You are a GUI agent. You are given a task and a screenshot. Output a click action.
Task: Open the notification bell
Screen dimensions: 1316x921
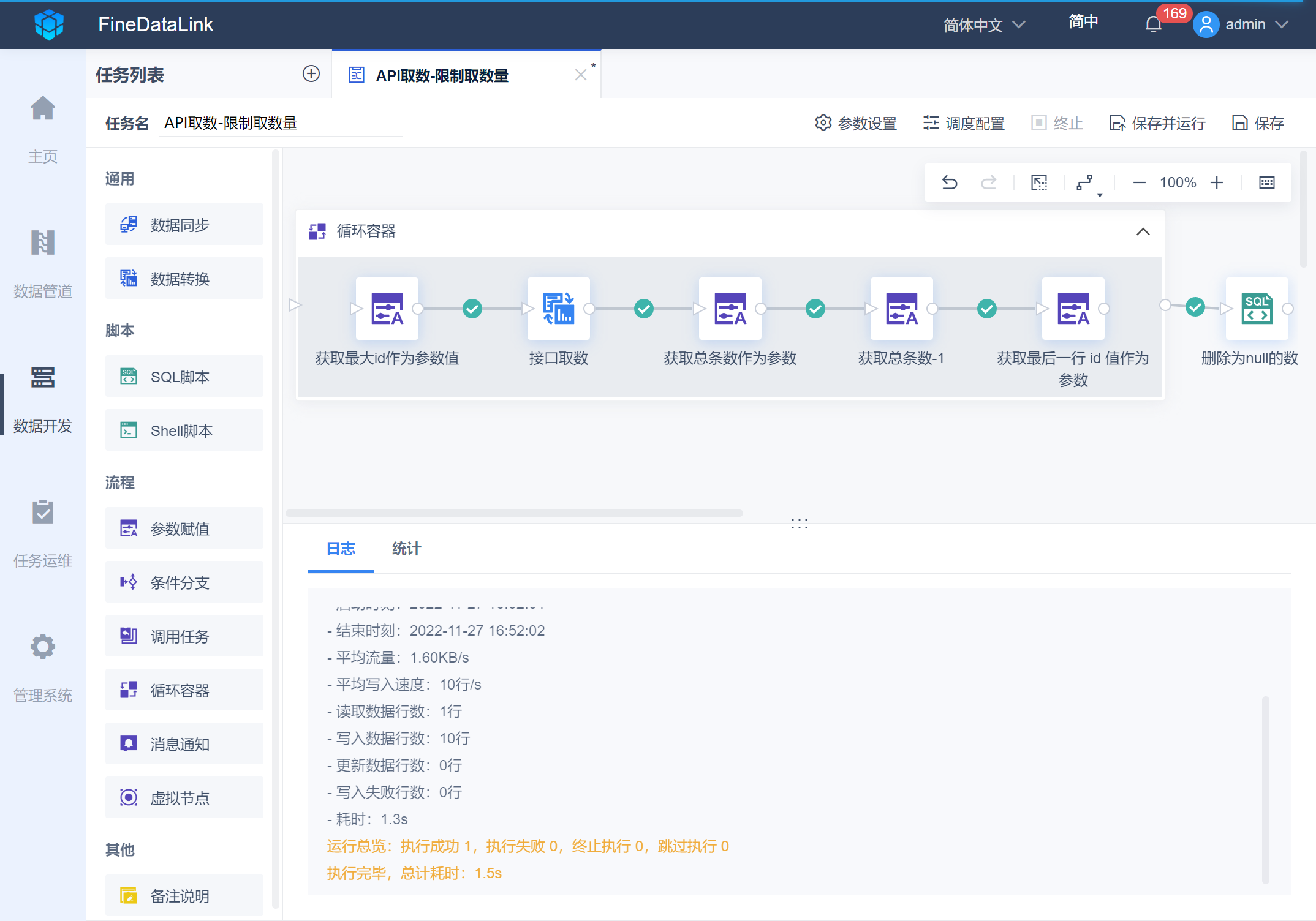pos(1153,24)
